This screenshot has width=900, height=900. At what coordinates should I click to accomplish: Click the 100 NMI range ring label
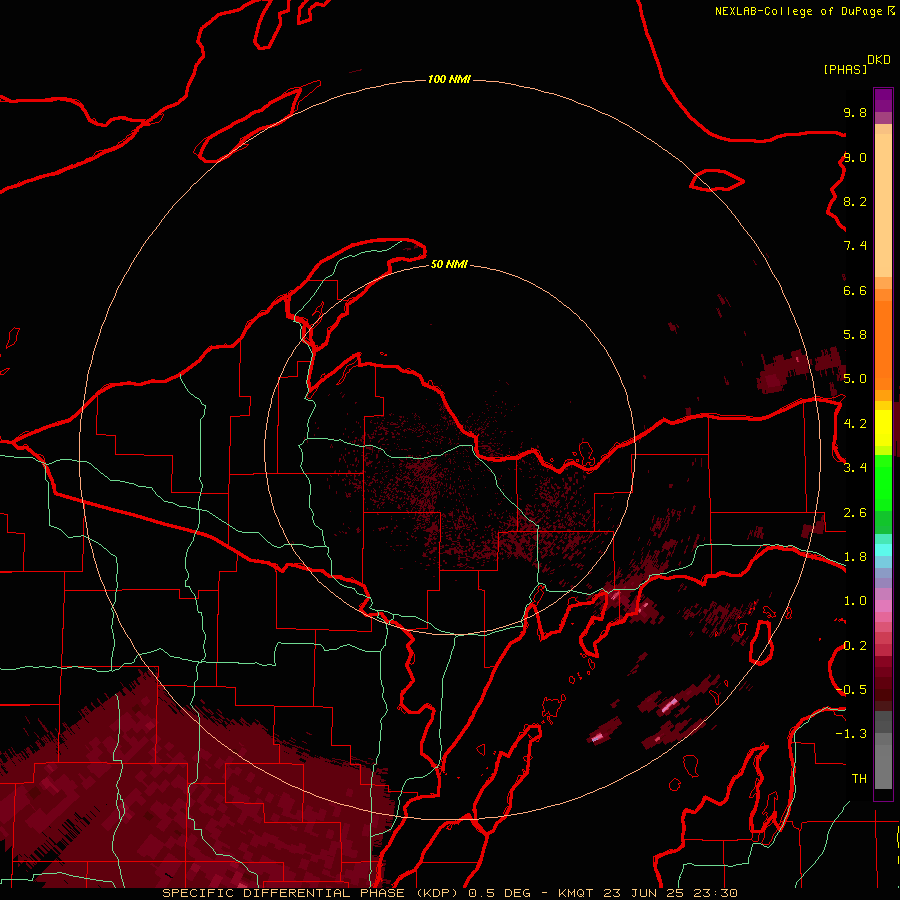click(x=449, y=79)
